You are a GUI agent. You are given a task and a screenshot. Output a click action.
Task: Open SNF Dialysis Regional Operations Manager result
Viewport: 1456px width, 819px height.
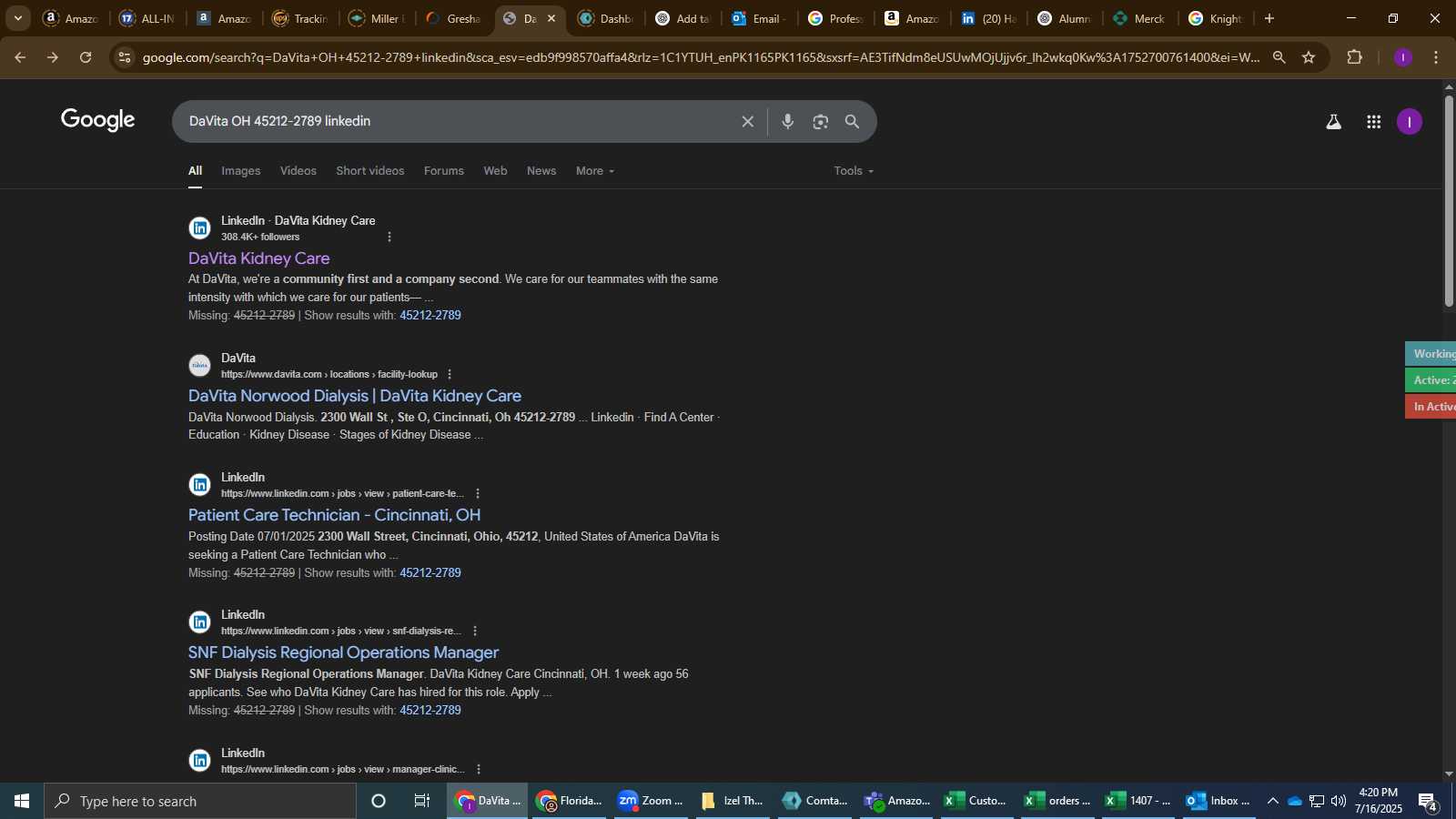[x=344, y=652]
